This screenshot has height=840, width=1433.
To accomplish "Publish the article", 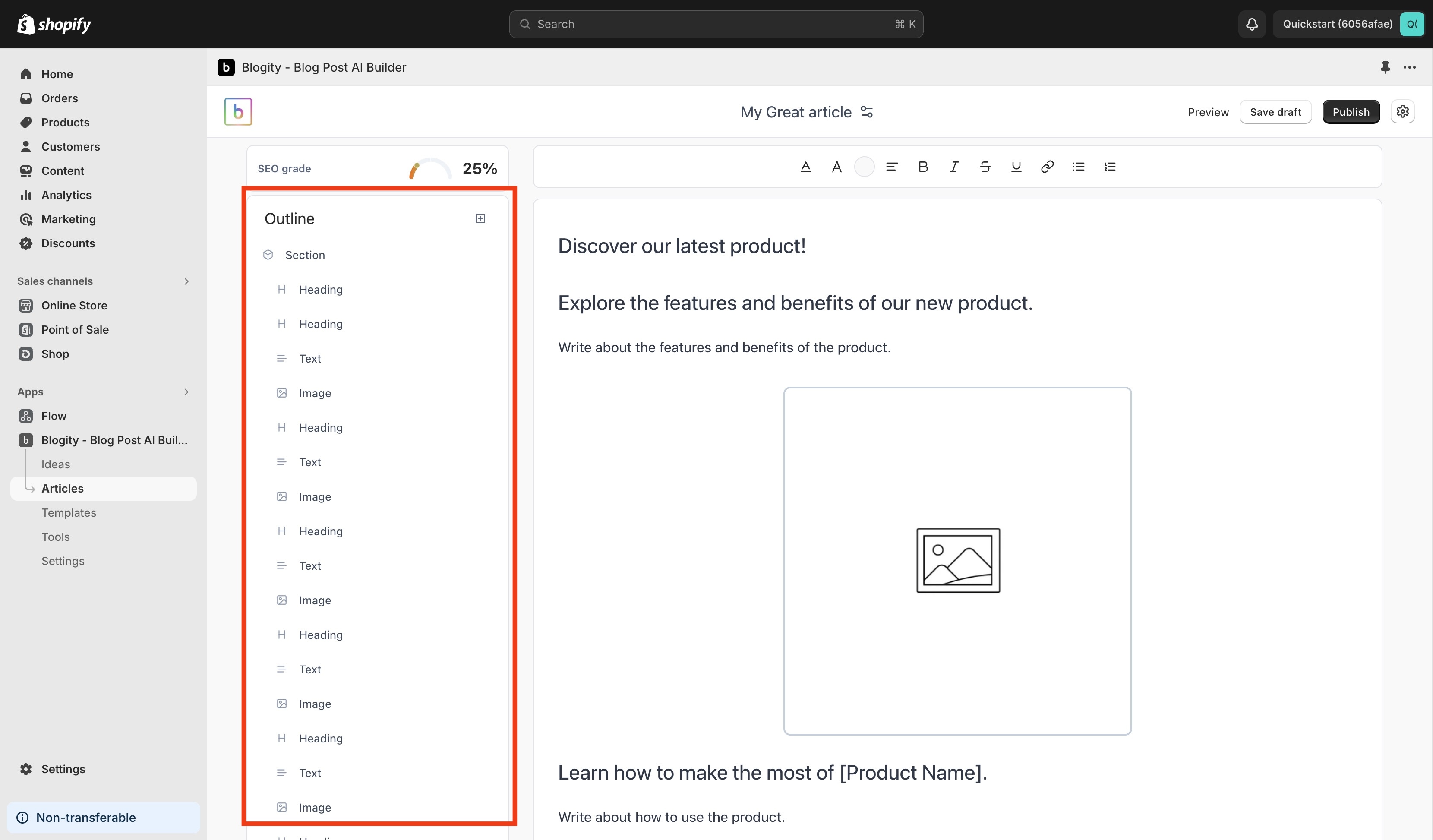I will pyautogui.click(x=1351, y=112).
